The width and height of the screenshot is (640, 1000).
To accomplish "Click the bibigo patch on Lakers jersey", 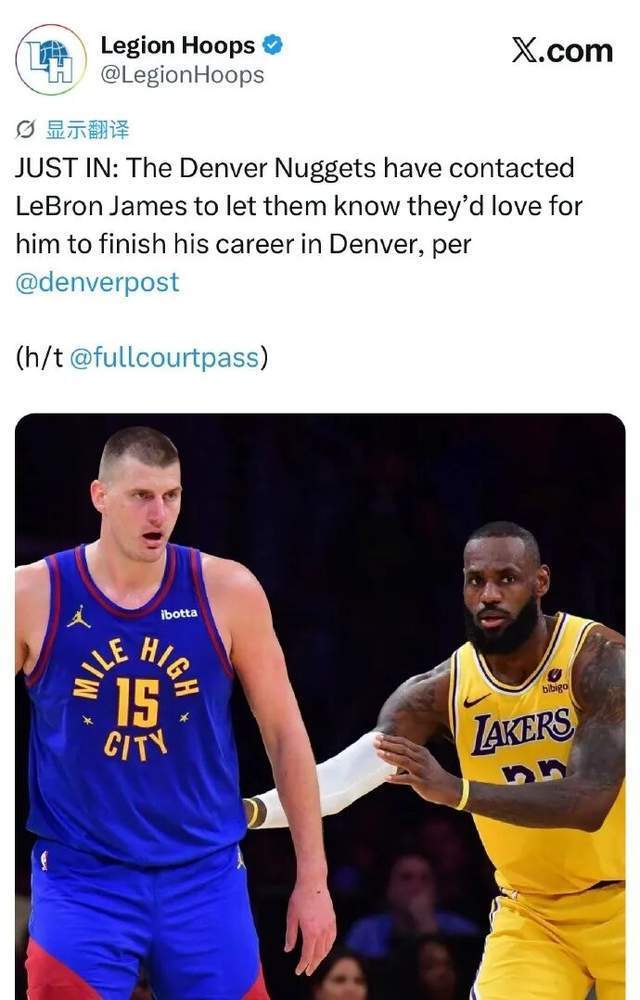I will [x=555, y=682].
